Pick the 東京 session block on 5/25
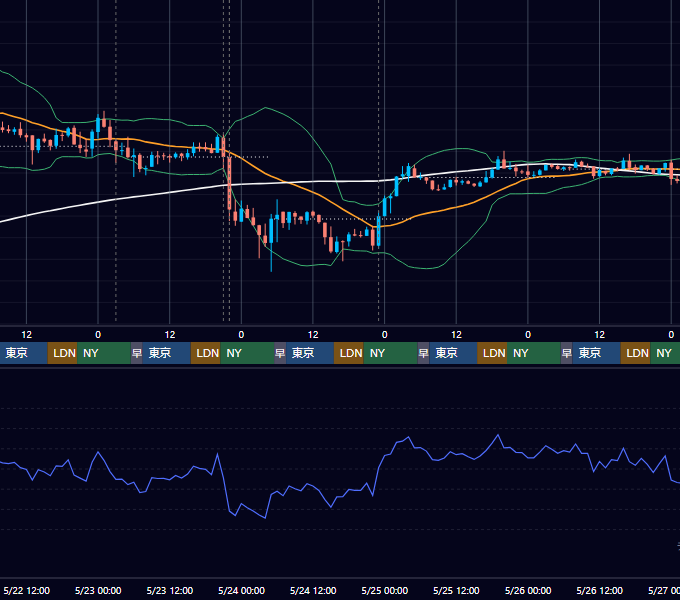This screenshot has height=600, width=680. click(x=453, y=353)
